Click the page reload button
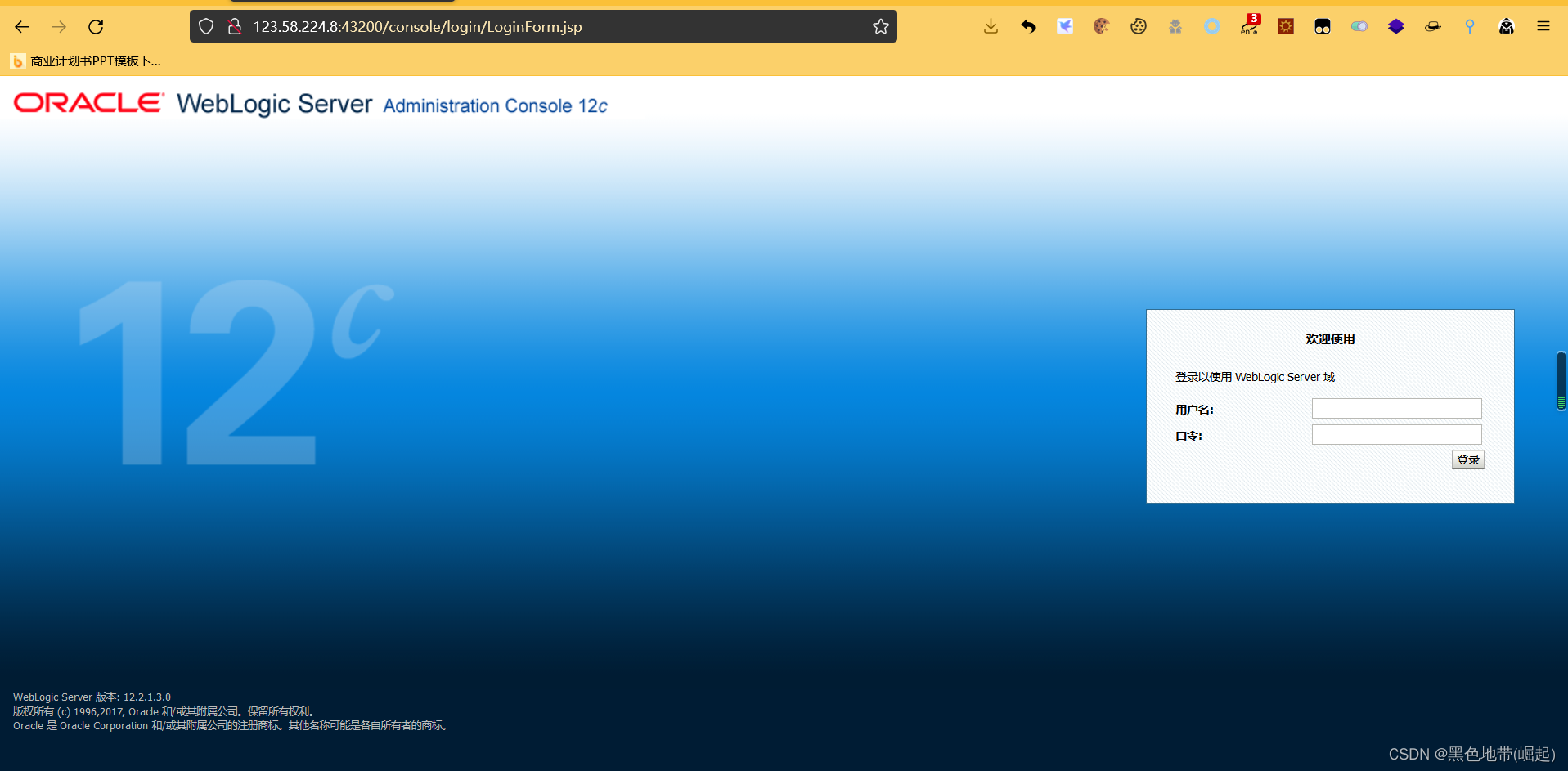The height and width of the screenshot is (771, 1568). 96,26
